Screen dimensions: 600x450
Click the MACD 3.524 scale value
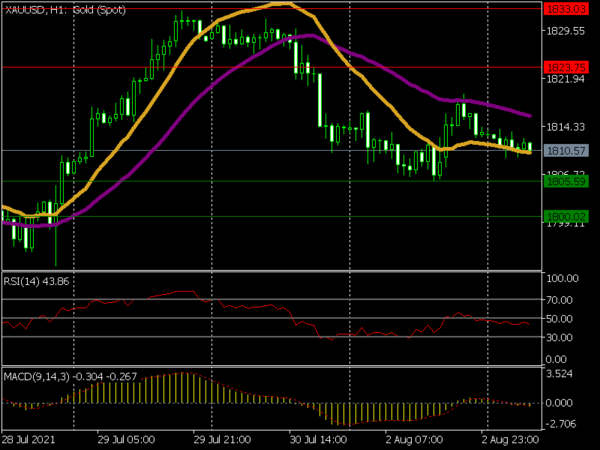(559, 373)
